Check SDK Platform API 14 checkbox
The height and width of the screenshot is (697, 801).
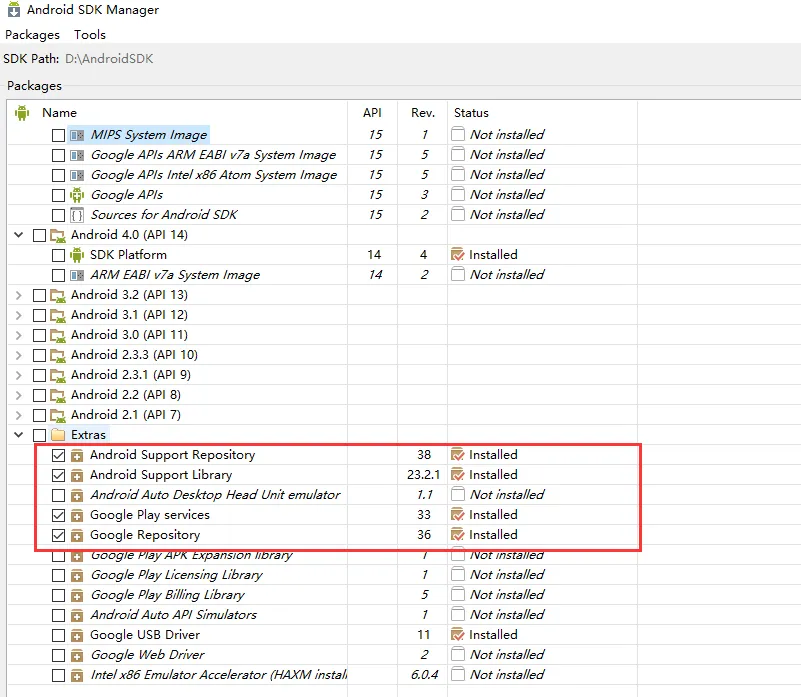point(58,255)
